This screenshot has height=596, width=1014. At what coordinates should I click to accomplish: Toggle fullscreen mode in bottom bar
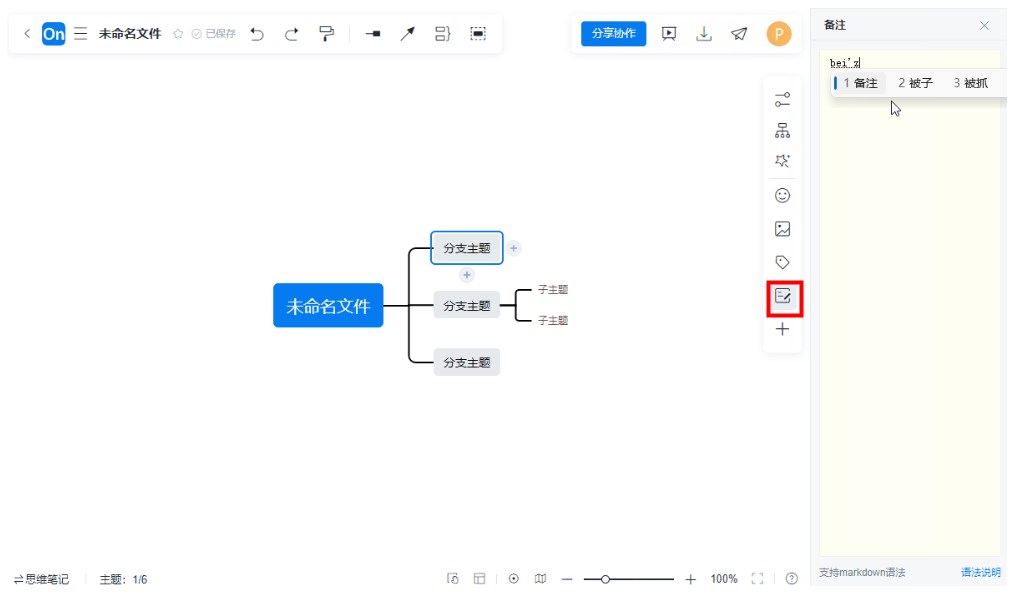point(757,579)
